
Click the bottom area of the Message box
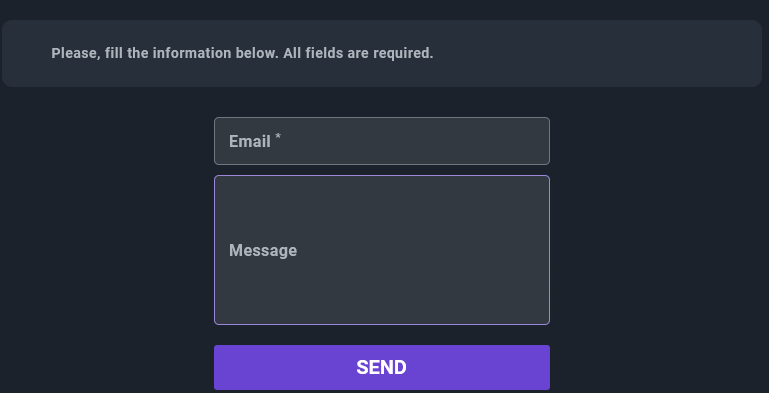pos(382,299)
